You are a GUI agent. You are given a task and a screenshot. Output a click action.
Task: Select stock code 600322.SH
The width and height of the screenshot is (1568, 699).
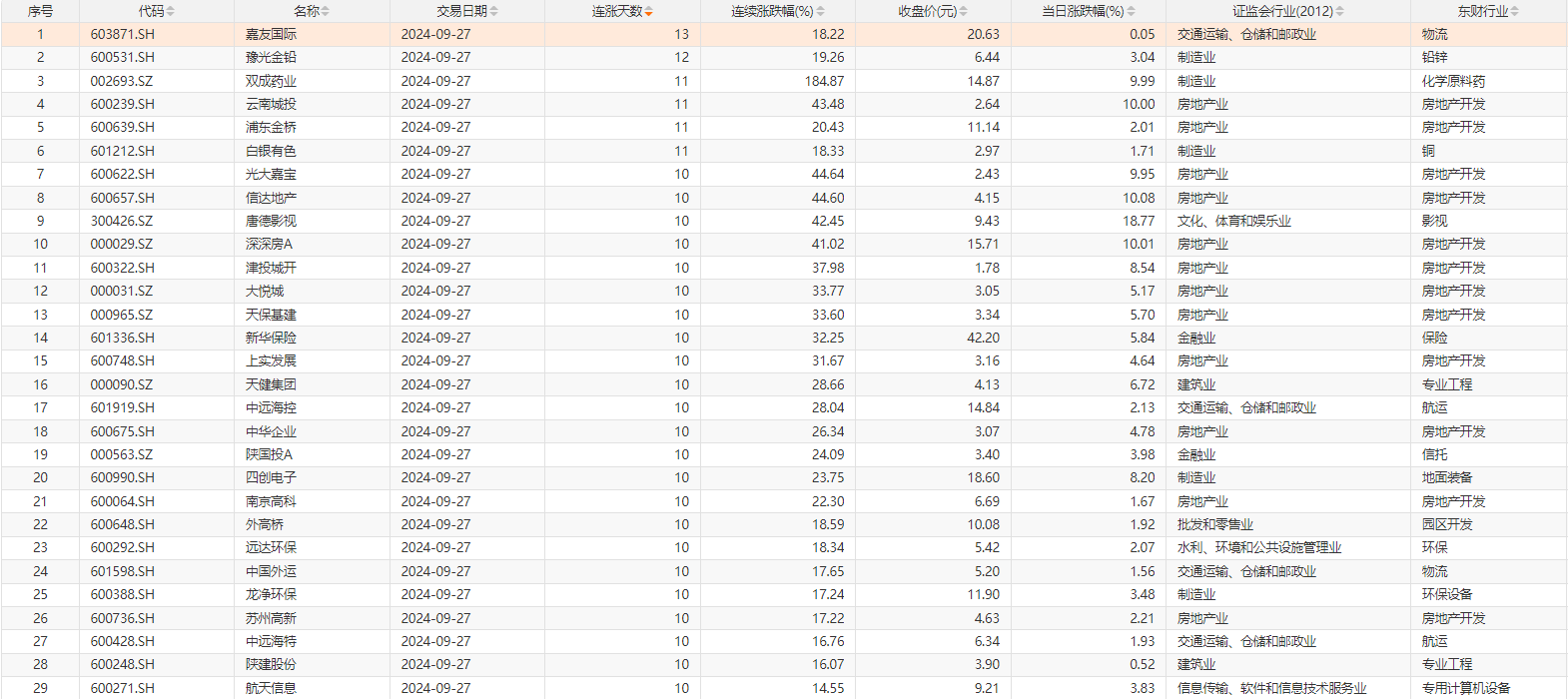[x=122, y=268]
